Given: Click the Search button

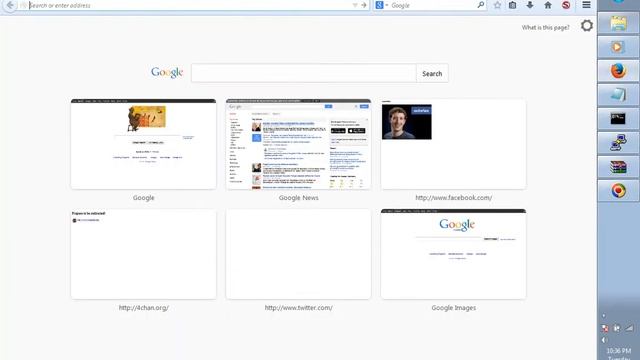Looking at the screenshot, I should (x=432, y=73).
